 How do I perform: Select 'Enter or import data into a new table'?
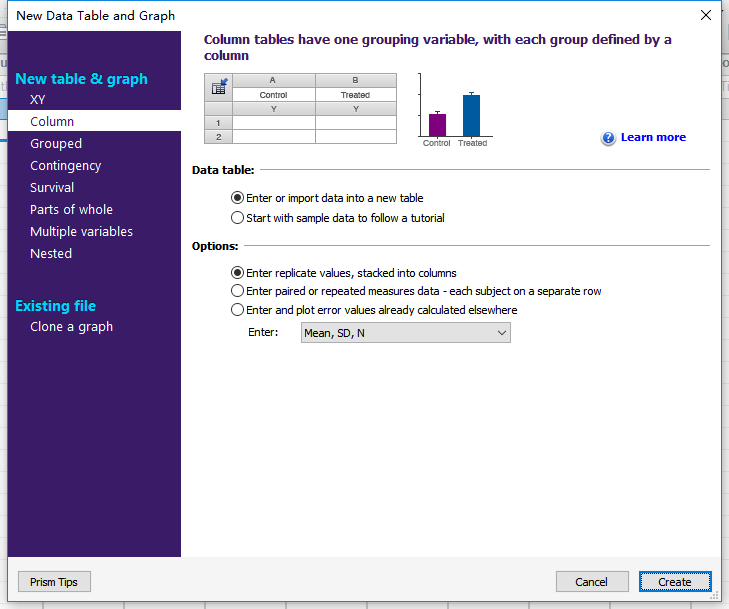(327, 198)
